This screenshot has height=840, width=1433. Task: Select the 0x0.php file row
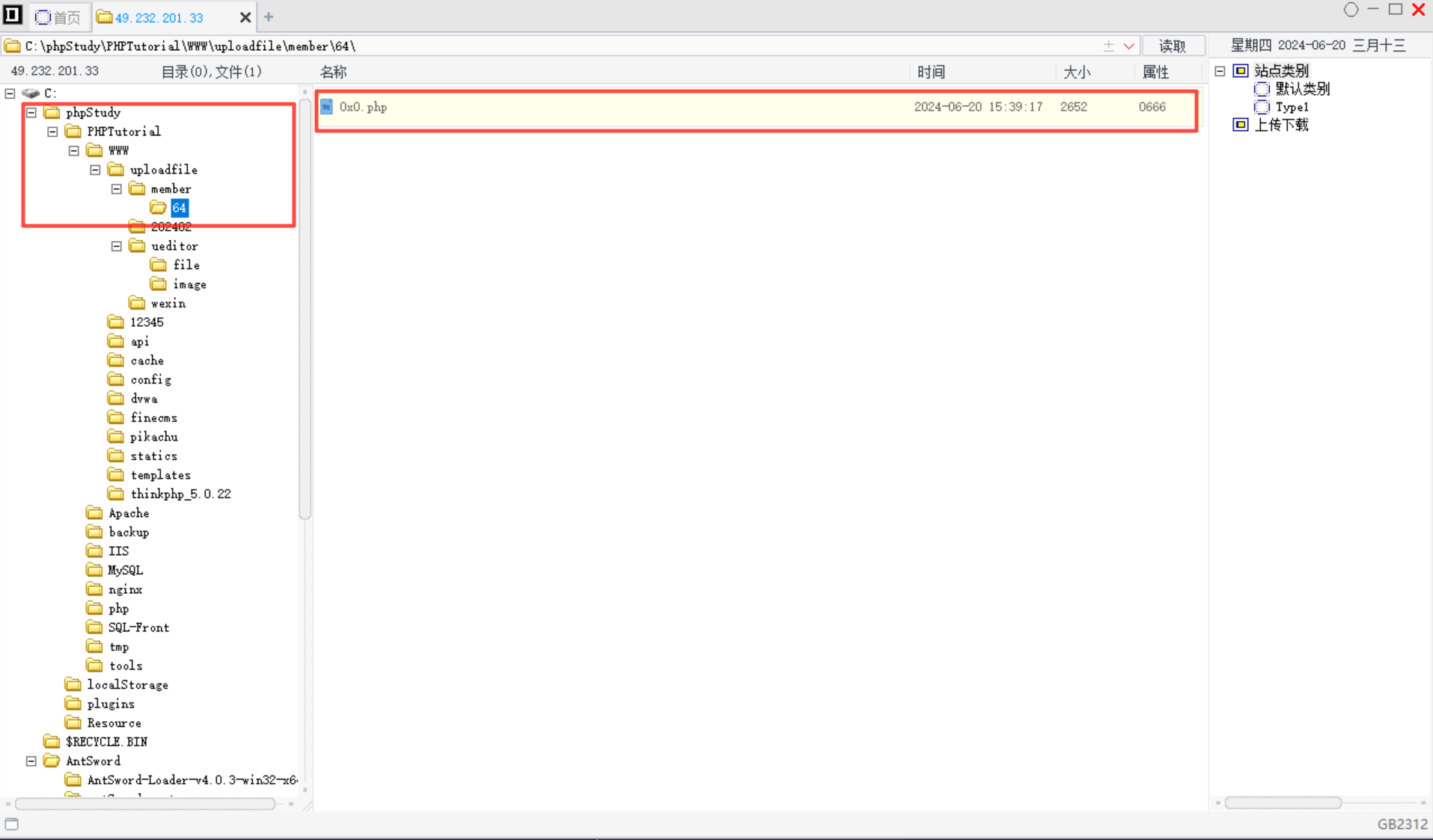click(x=756, y=107)
